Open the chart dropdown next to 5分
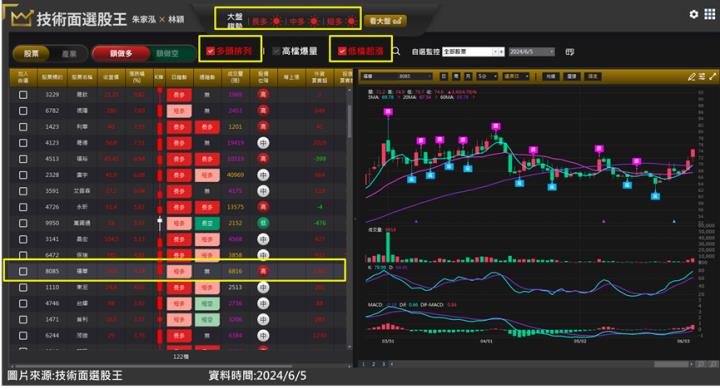The image size is (720, 389). 516,76
